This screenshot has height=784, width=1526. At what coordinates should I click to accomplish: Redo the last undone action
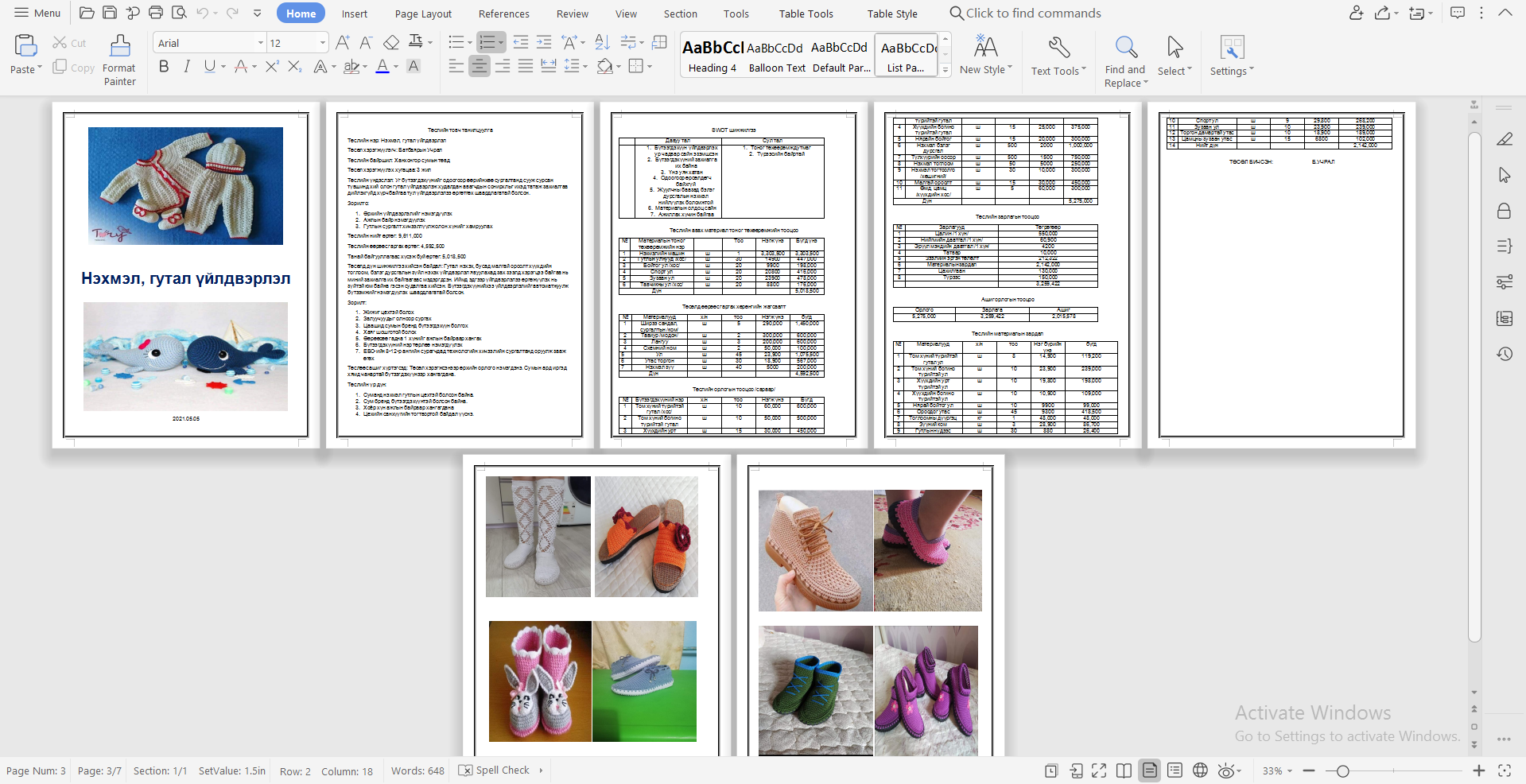point(232,13)
